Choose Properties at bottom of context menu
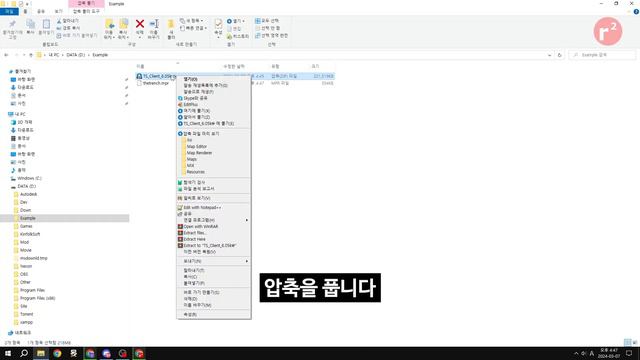Viewport: 640px width, 360px height. tap(190, 315)
